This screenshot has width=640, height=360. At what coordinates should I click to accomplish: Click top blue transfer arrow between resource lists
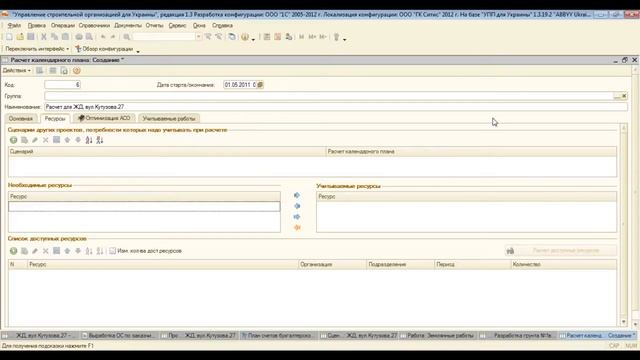point(297,196)
